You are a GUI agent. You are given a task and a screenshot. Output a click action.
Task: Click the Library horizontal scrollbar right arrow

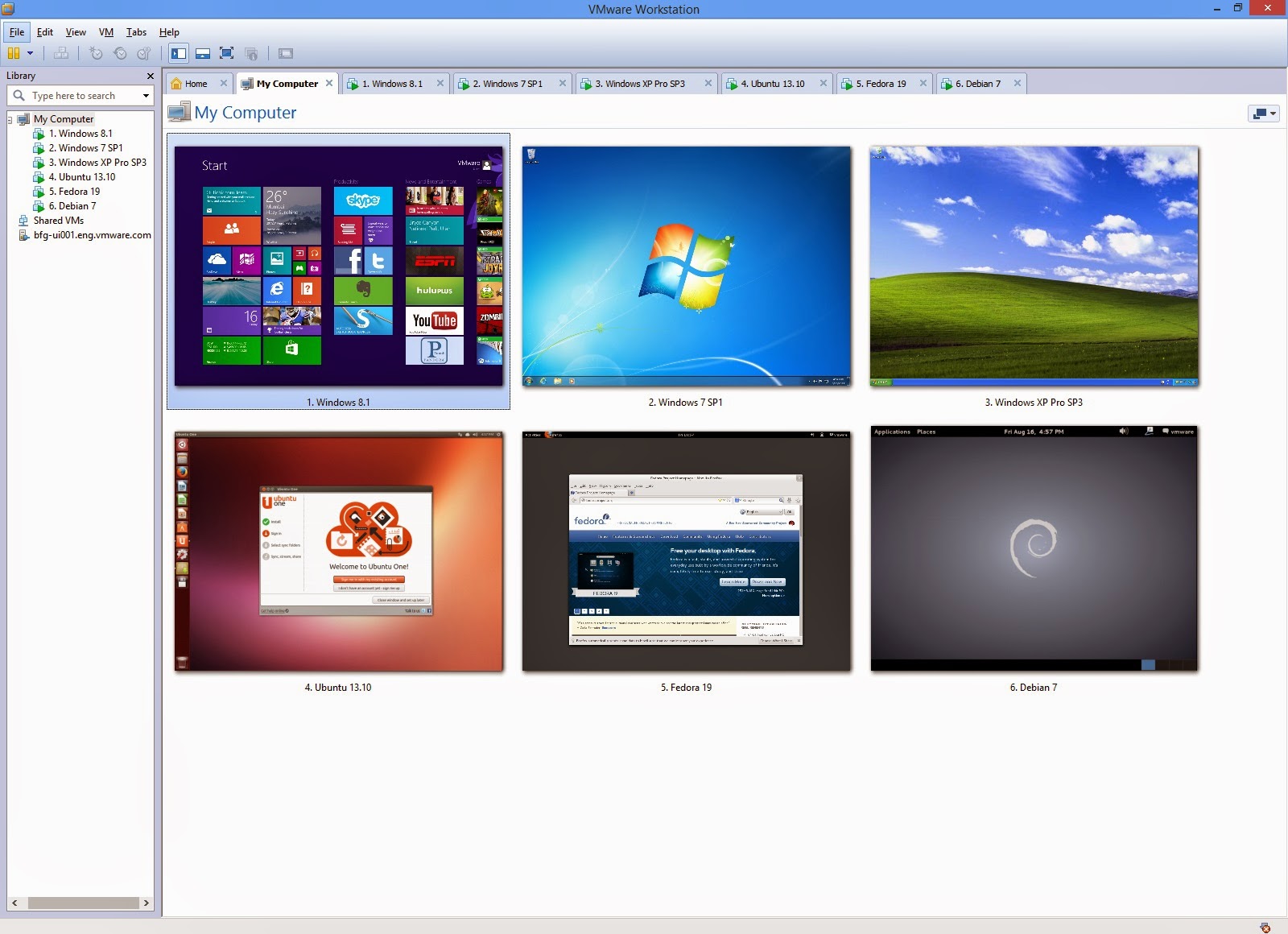coord(147,903)
